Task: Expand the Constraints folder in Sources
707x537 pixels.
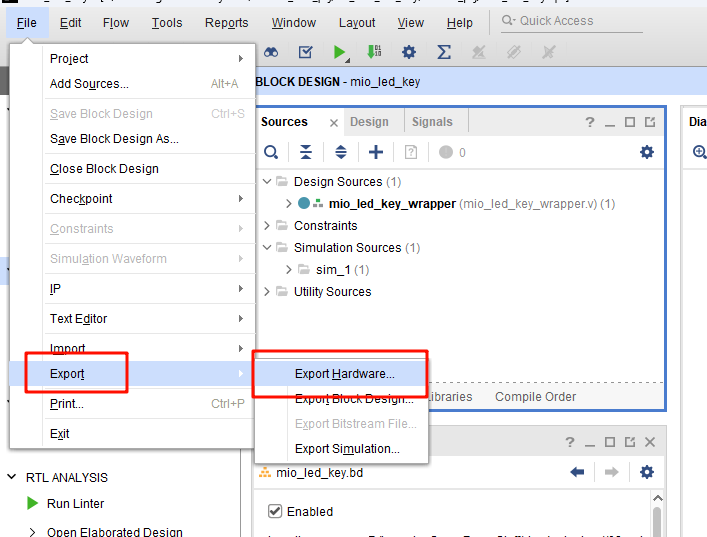Action: [x=266, y=225]
